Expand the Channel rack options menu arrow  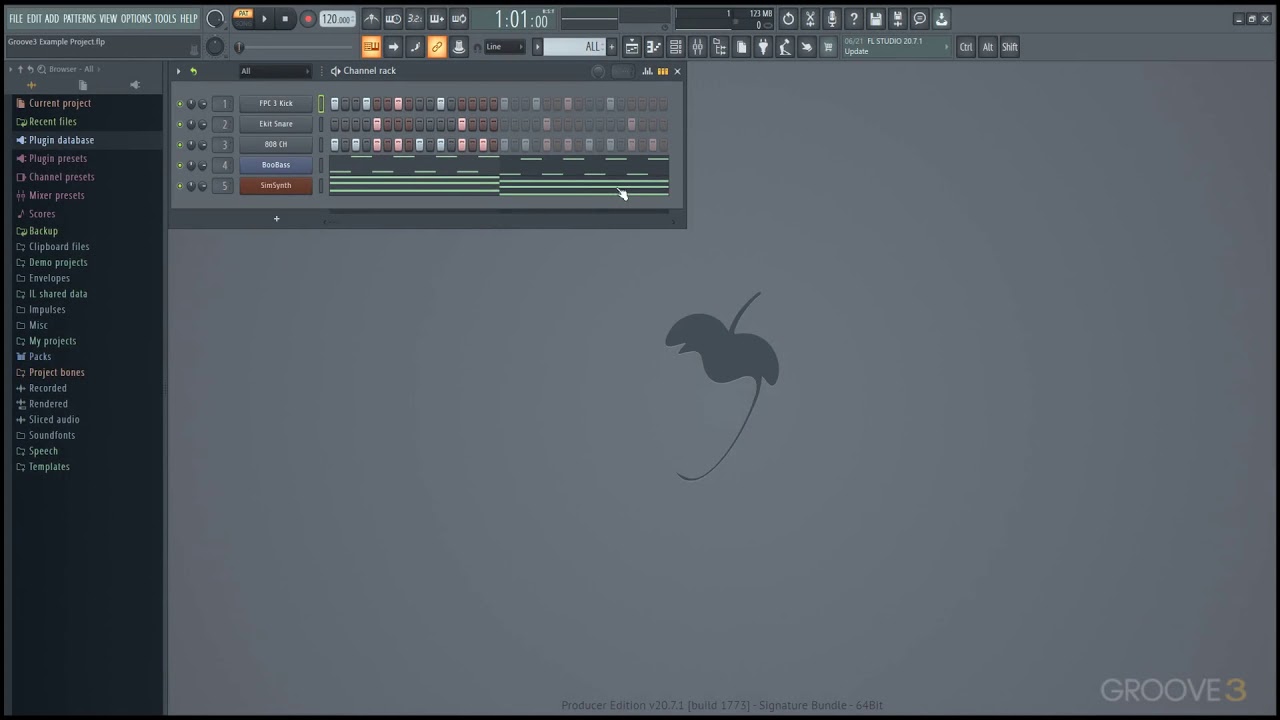(178, 71)
